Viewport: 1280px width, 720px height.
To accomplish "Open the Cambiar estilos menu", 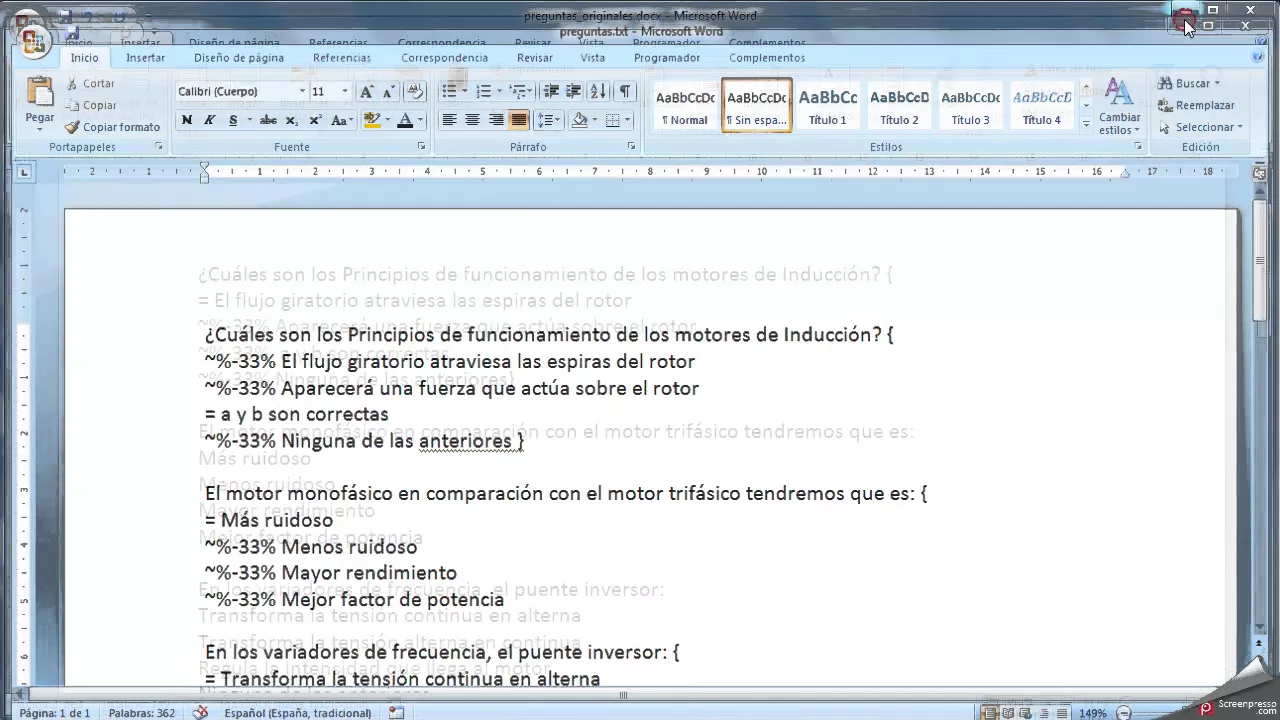I will (x=1119, y=108).
